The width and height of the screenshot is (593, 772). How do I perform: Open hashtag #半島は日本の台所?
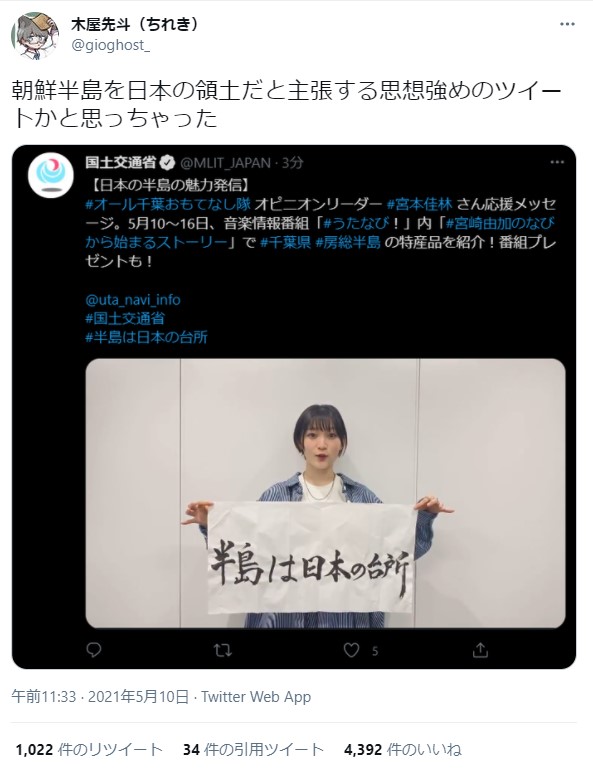[147, 337]
